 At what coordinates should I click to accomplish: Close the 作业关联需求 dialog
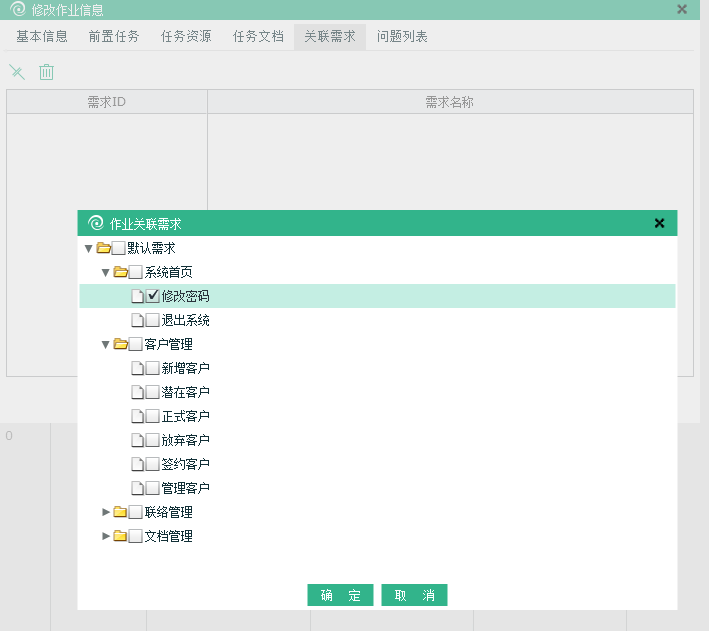pos(659,224)
